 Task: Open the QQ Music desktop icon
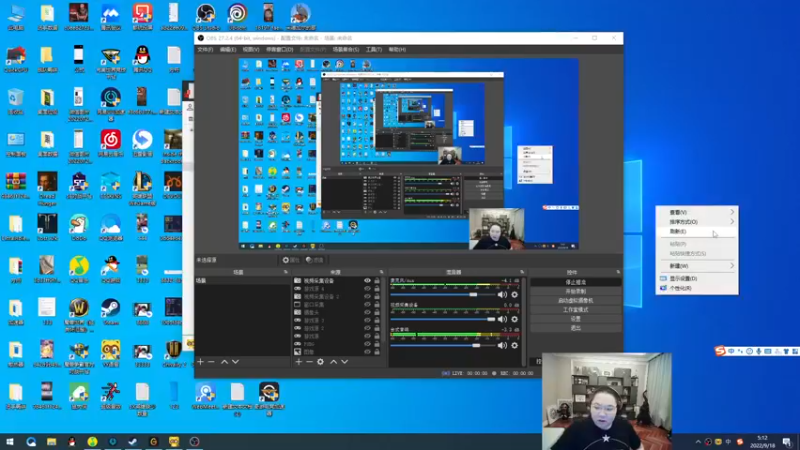[x=79, y=269]
